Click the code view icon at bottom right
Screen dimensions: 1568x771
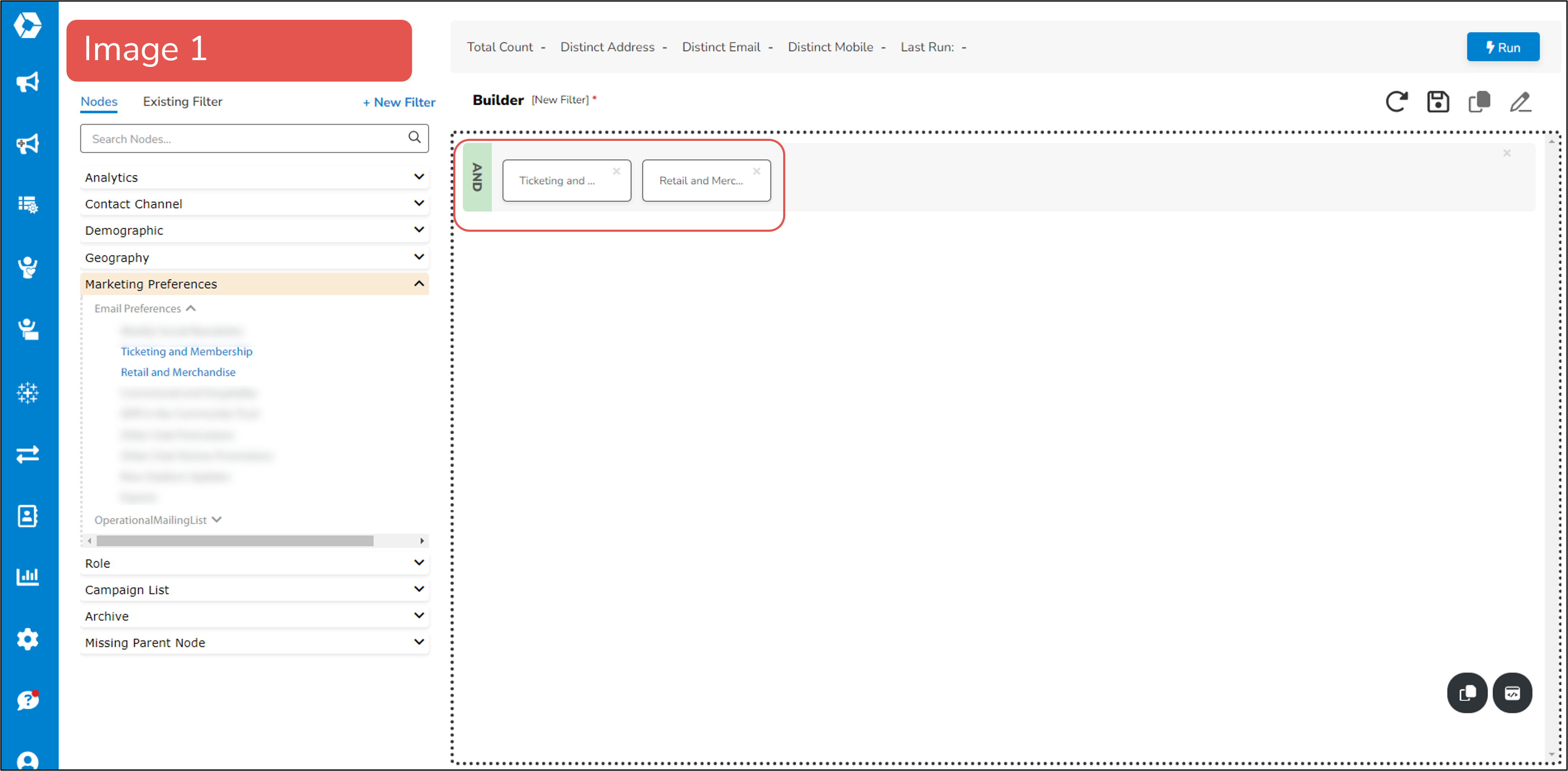tap(1513, 692)
